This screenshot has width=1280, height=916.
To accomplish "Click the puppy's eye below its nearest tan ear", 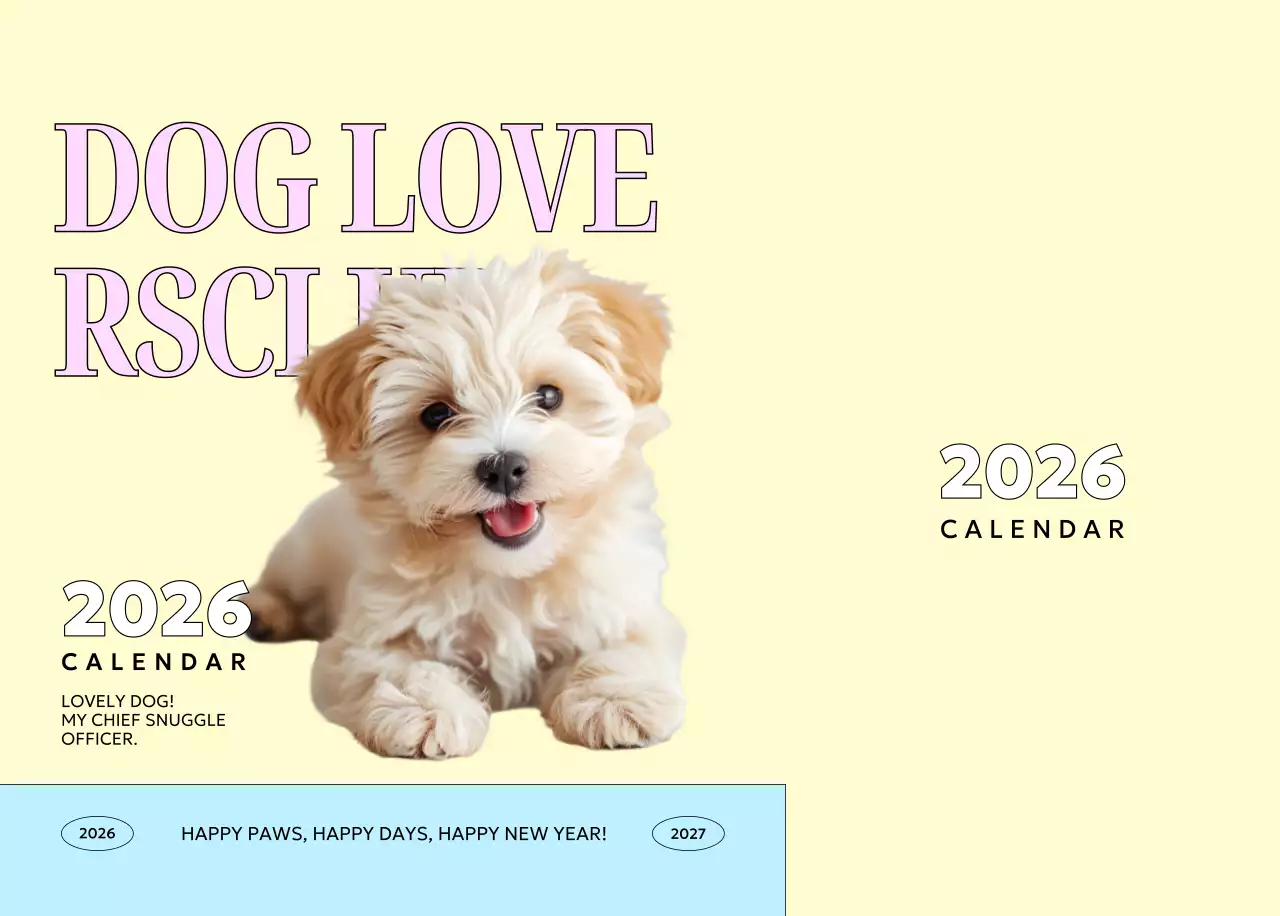I will click(x=549, y=397).
